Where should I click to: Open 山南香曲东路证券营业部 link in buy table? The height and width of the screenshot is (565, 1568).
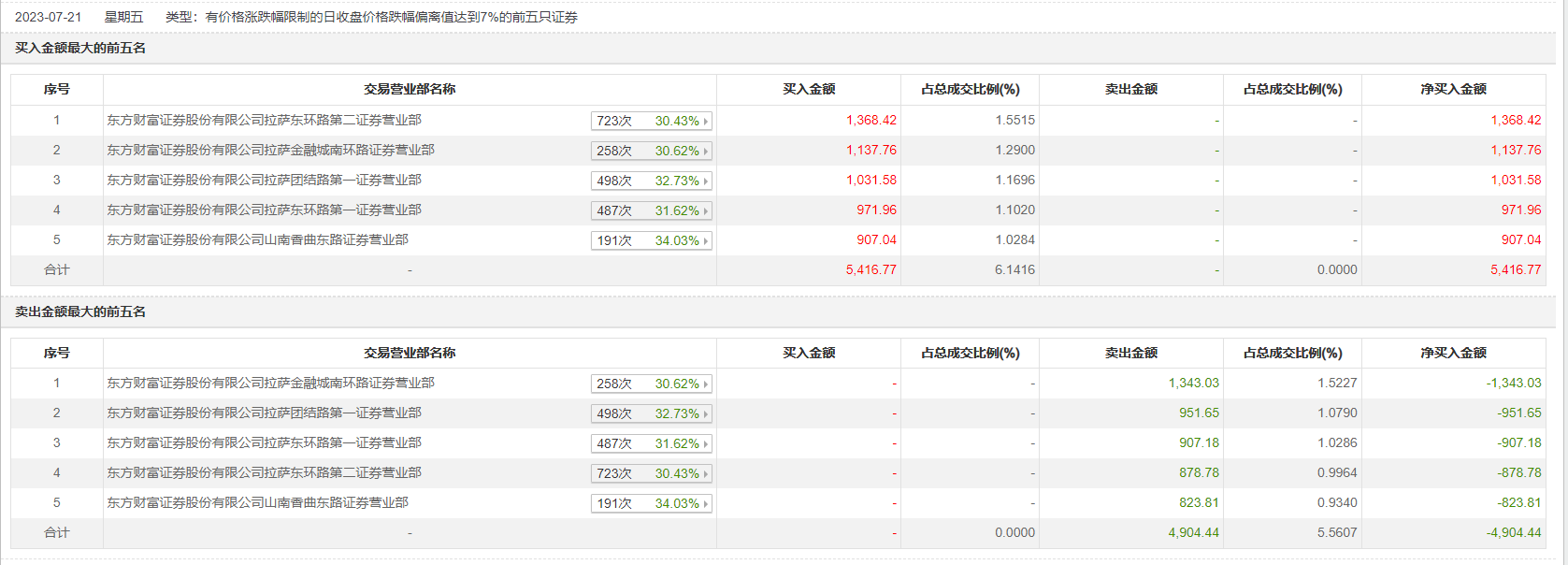[257, 240]
